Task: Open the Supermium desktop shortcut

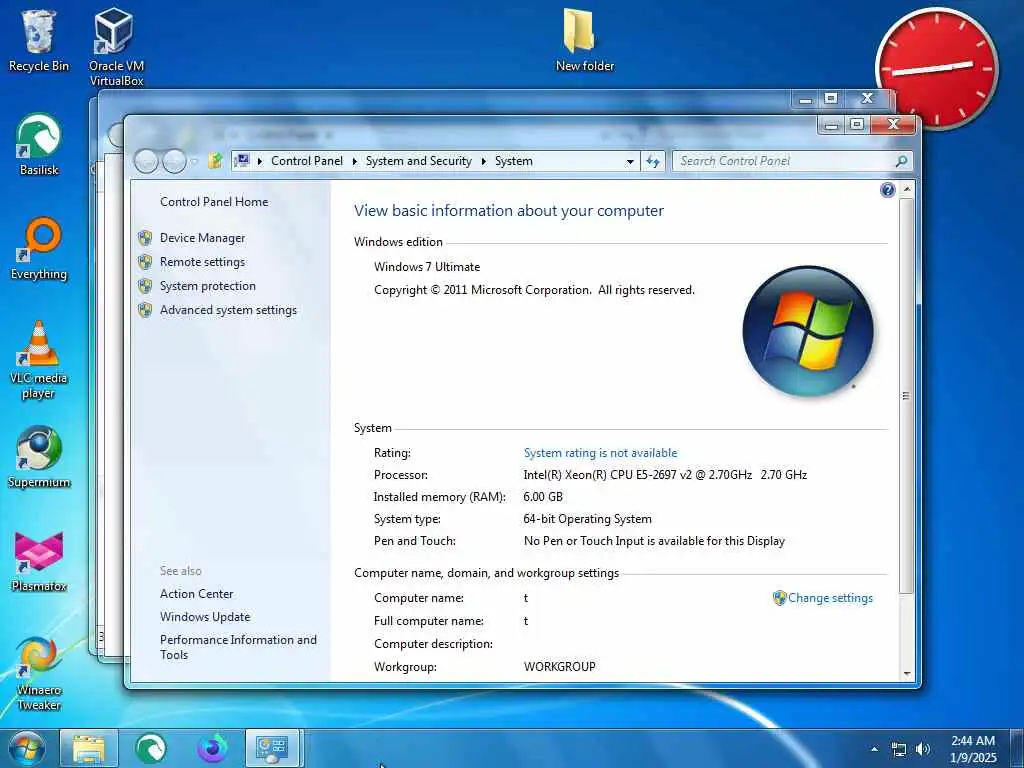Action: pyautogui.click(x=39, y=457)
